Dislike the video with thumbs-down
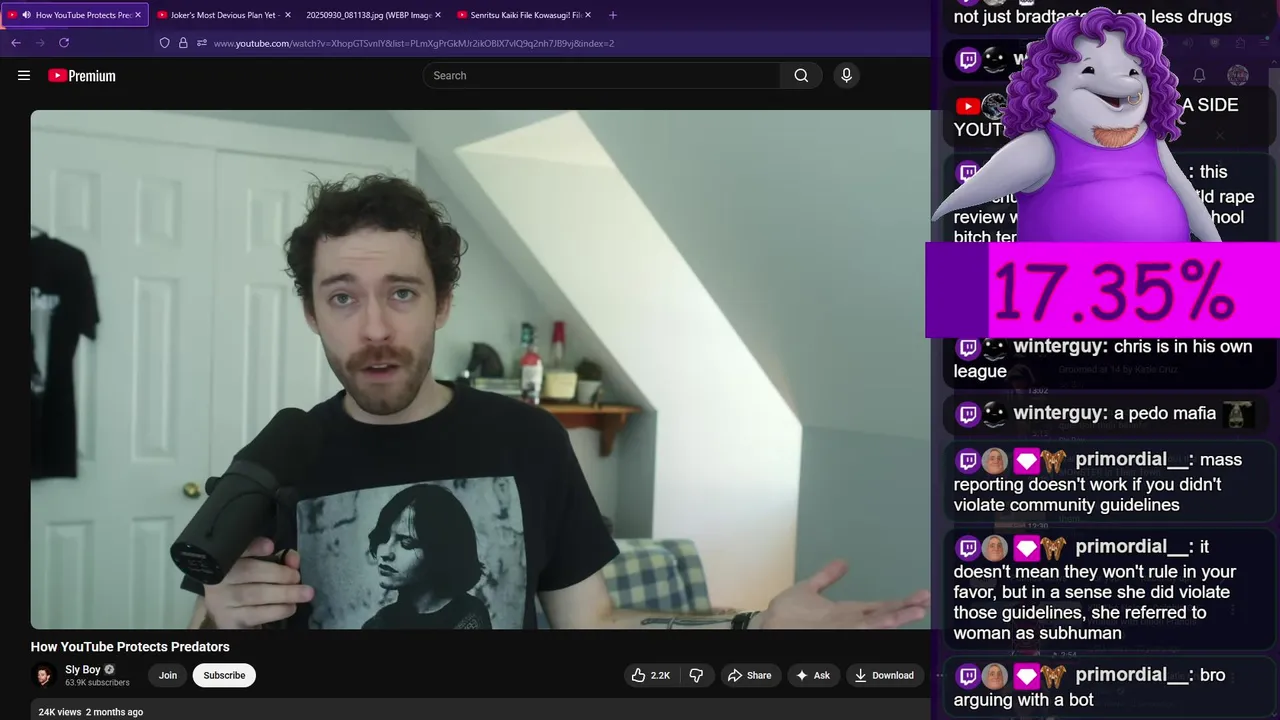Viewport: 1280px width, 720px height. (696, 675)
